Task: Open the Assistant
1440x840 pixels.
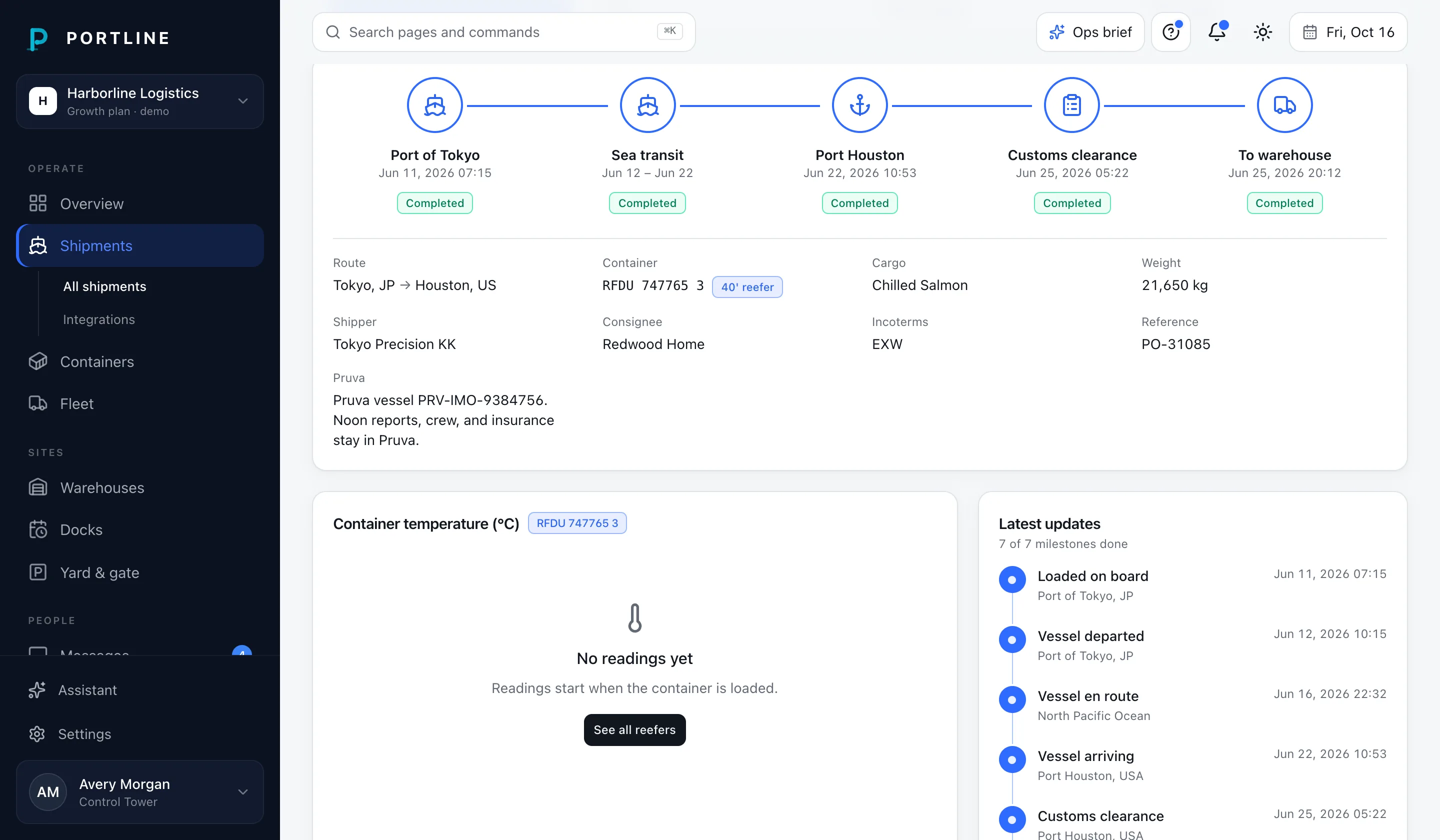Action: 140,690
